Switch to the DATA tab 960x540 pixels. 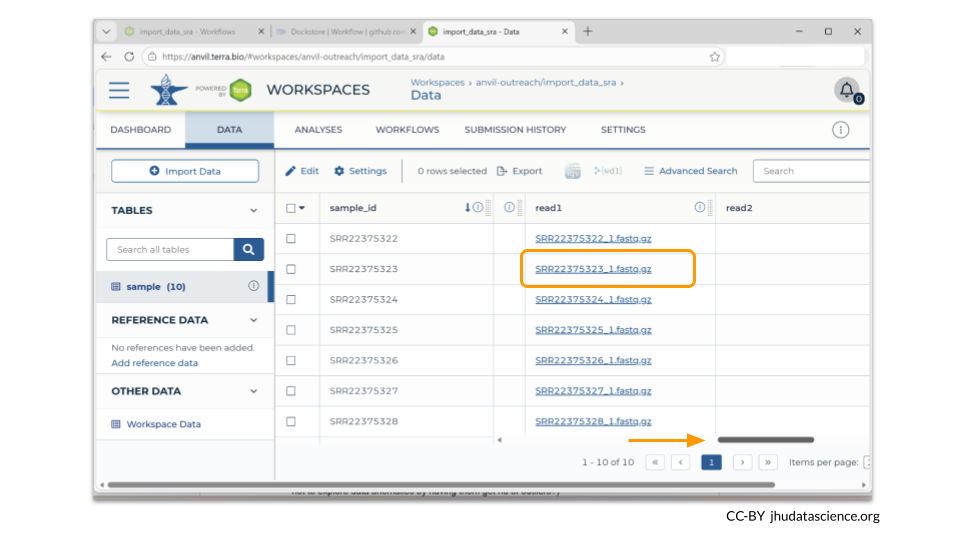[230, 130]
